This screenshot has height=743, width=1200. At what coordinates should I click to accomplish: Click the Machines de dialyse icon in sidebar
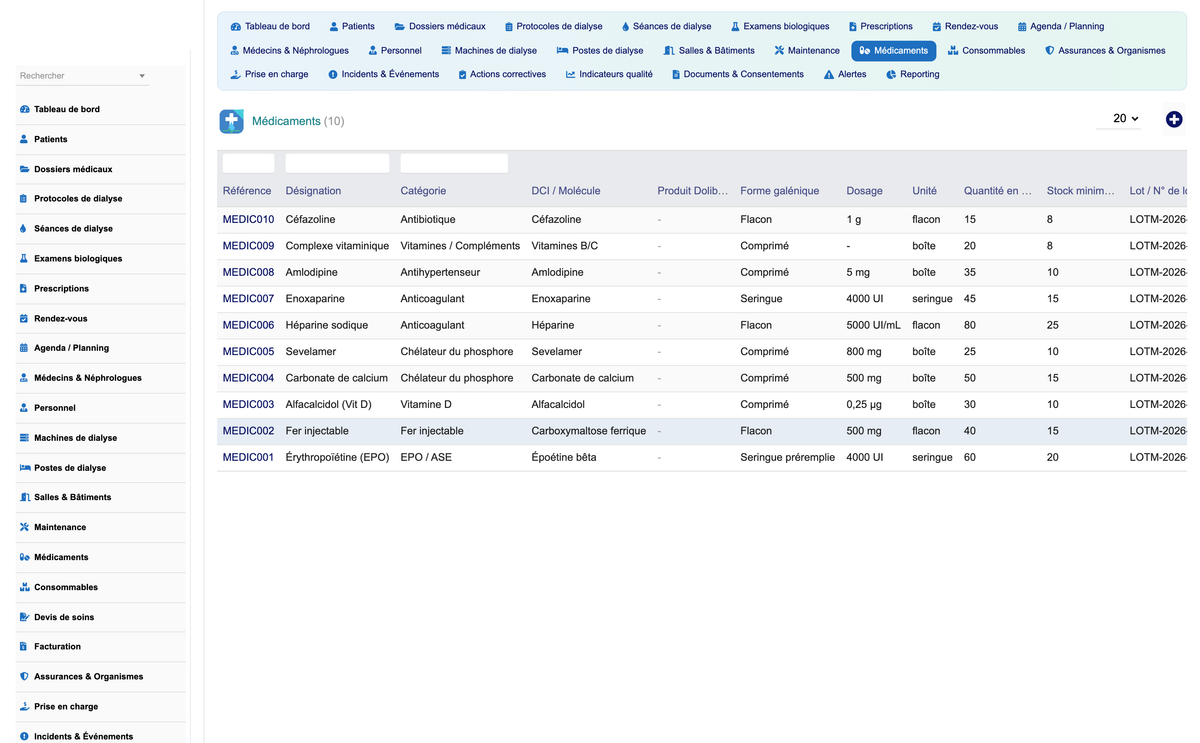point(24,438)
